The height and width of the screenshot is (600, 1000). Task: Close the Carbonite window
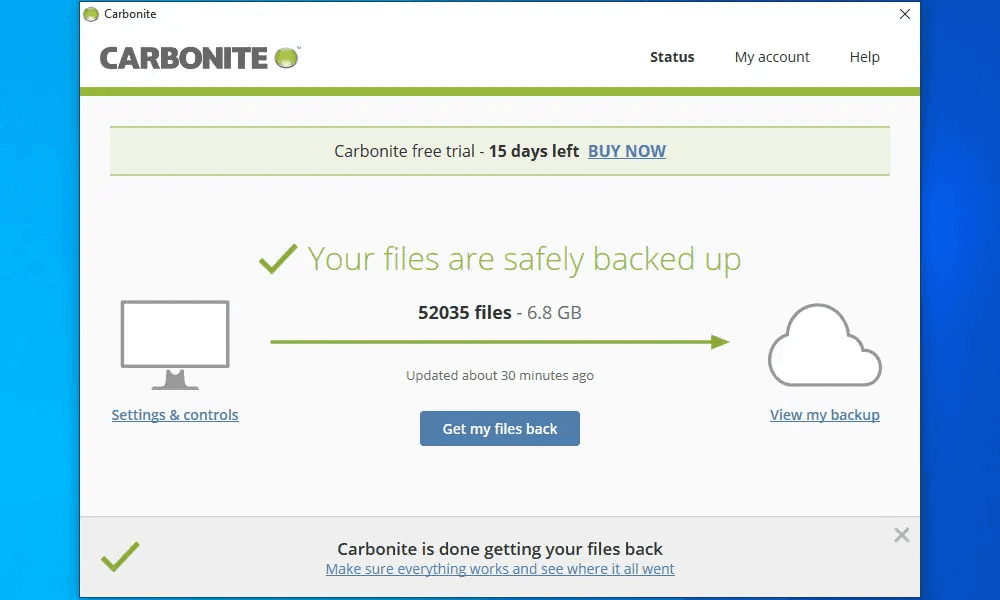(x=904, y=14)
